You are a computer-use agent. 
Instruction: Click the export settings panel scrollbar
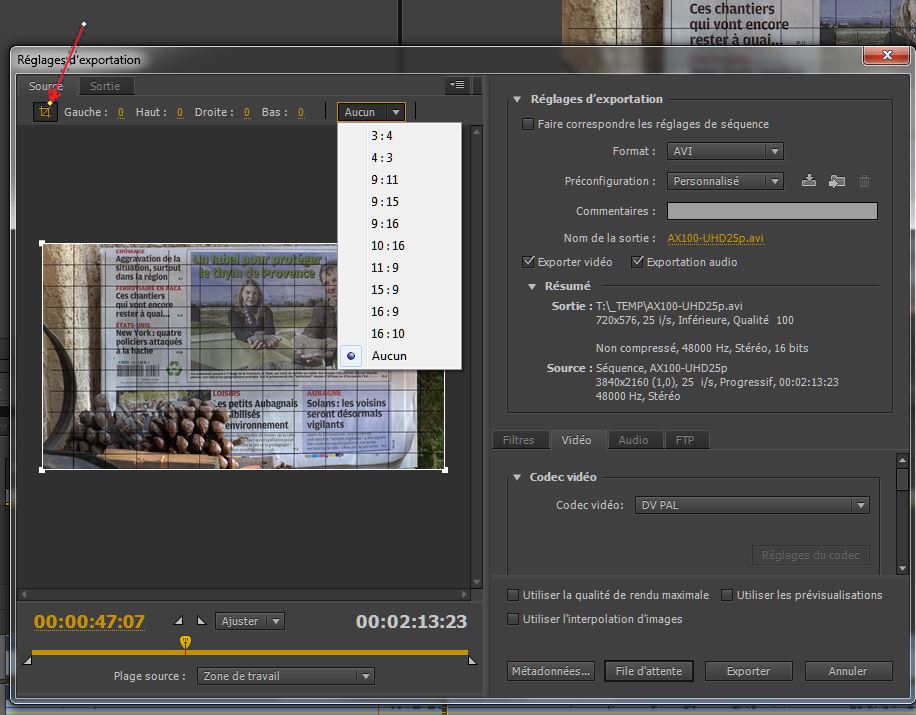(x=903, y=514)
